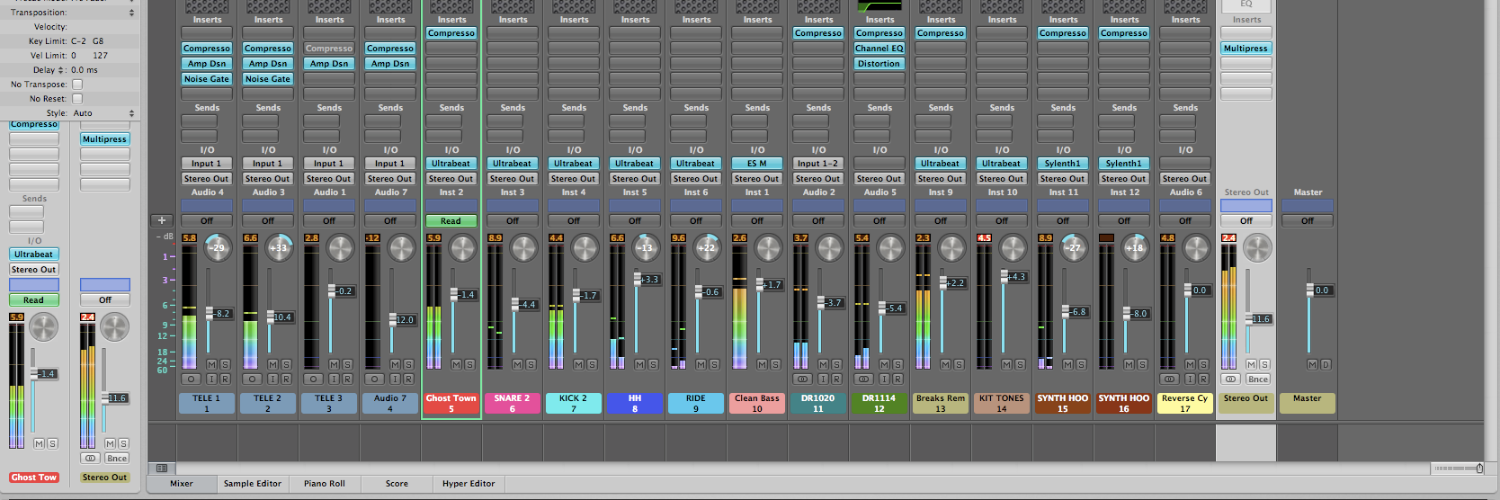The width and height of the screenshot is (1500, 500).
Task: Enable input monitoring I on TELE 1
Action: (213, 379)
